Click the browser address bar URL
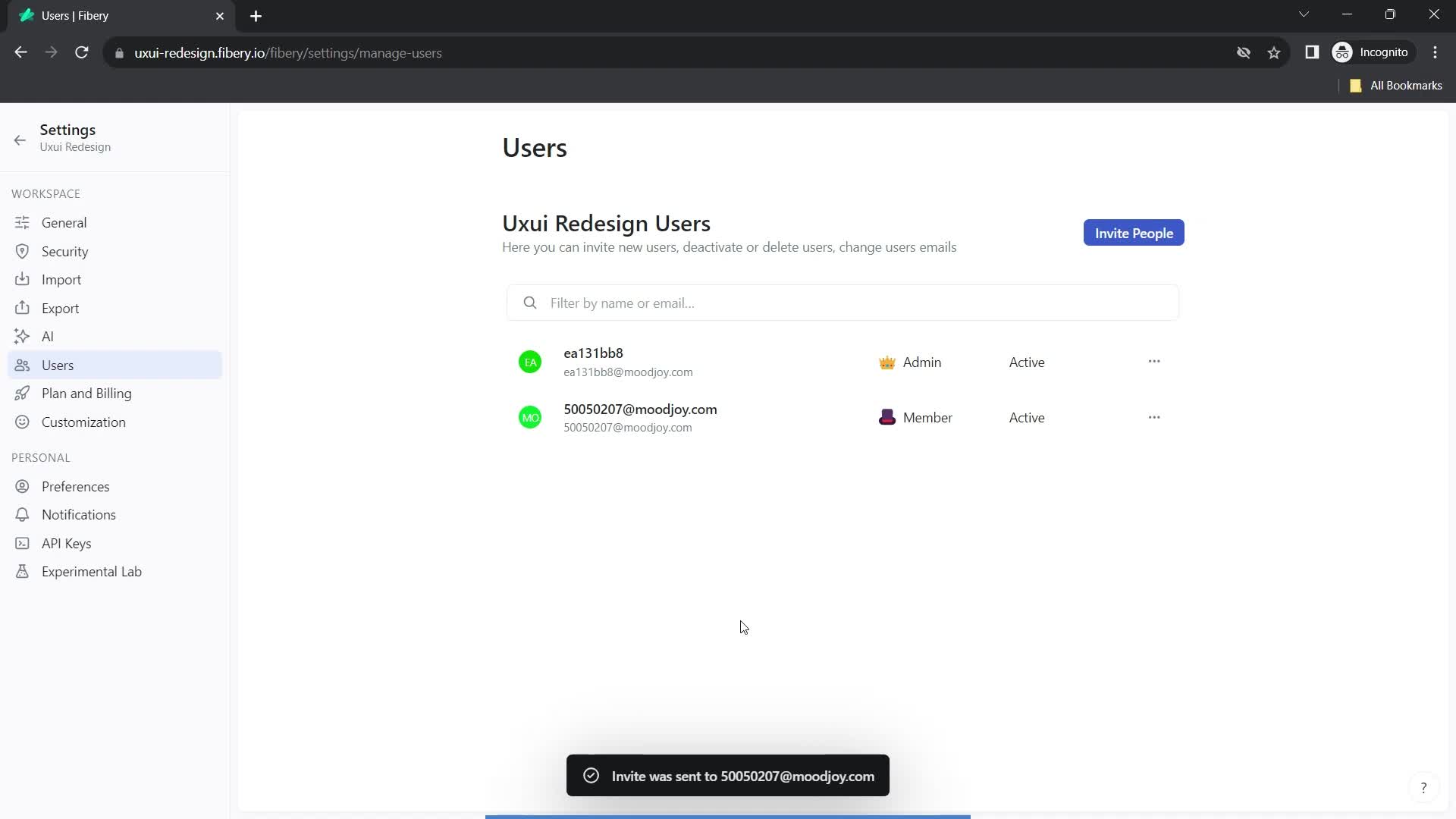 pos(288,53)
